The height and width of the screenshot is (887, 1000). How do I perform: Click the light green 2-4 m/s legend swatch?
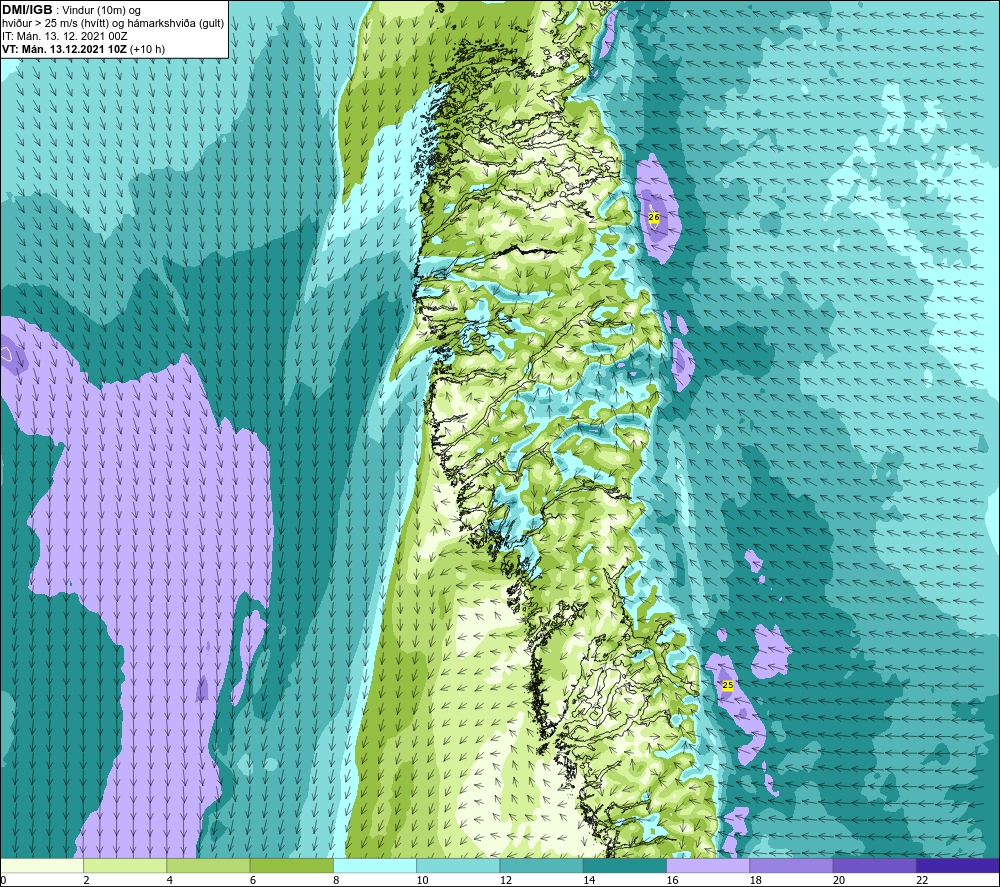click(x=125, y=865)
